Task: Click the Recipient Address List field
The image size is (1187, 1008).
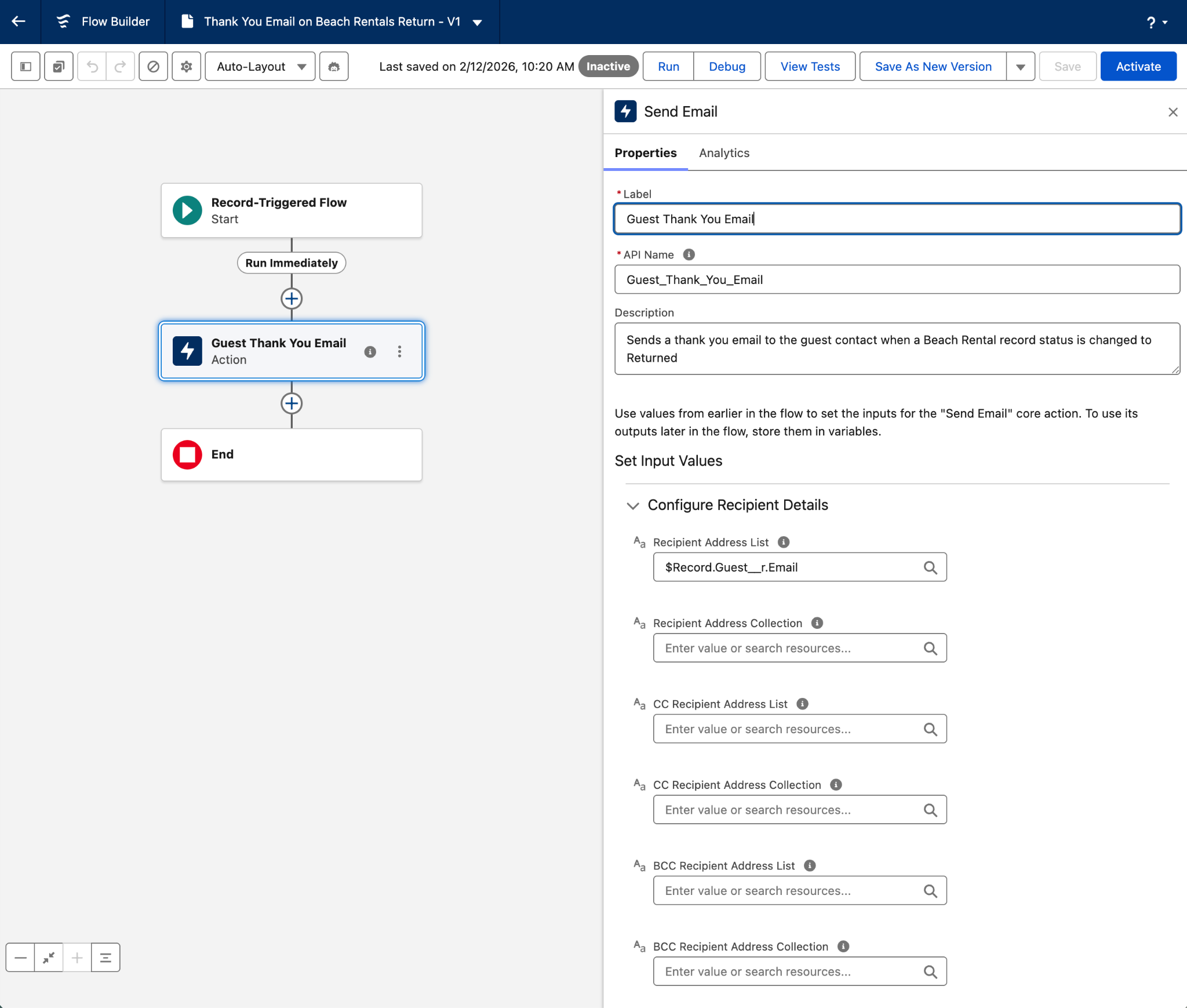Action: [x=800, y=567]
